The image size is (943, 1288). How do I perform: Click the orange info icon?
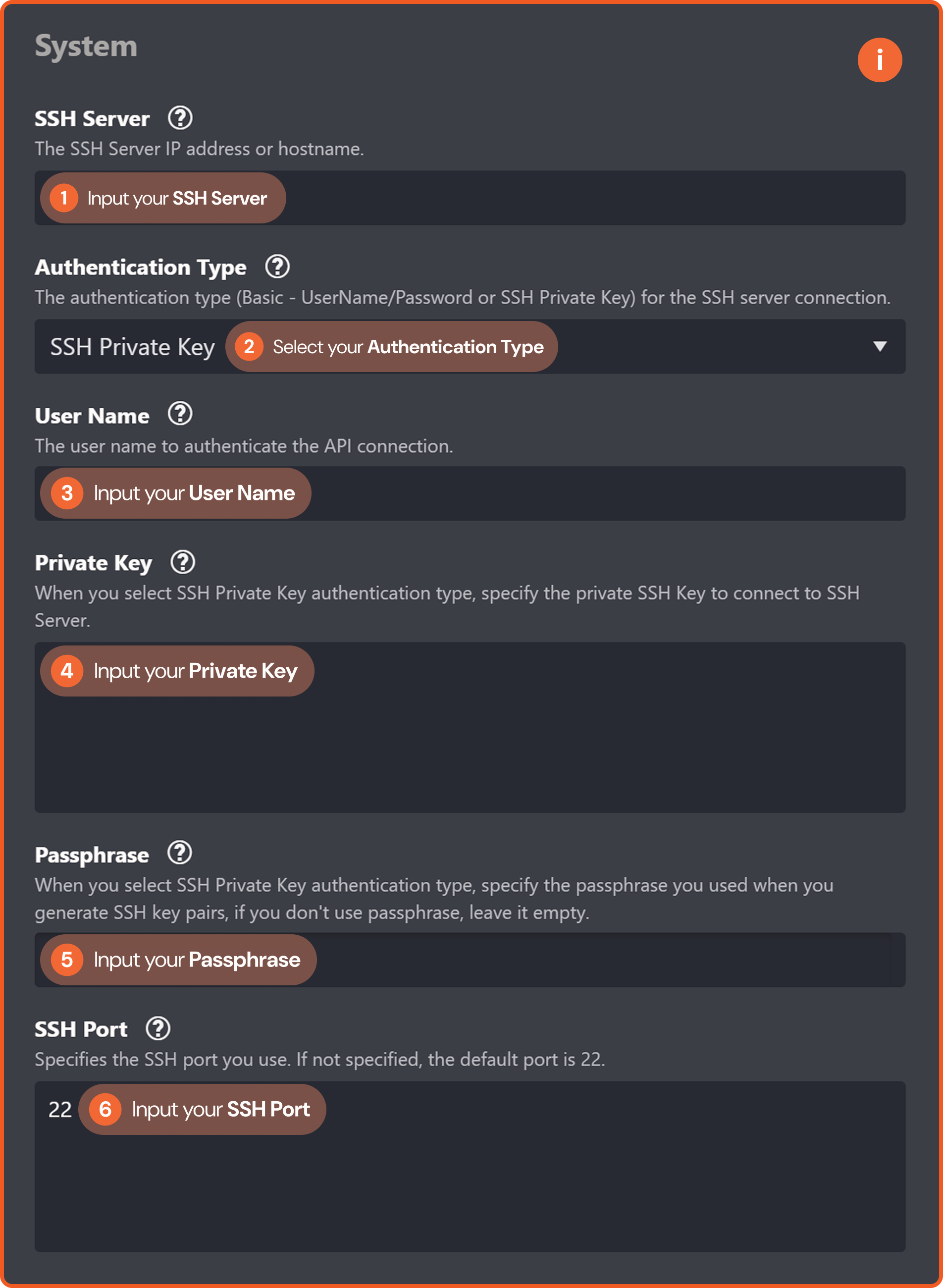click(x=879, y=60)
